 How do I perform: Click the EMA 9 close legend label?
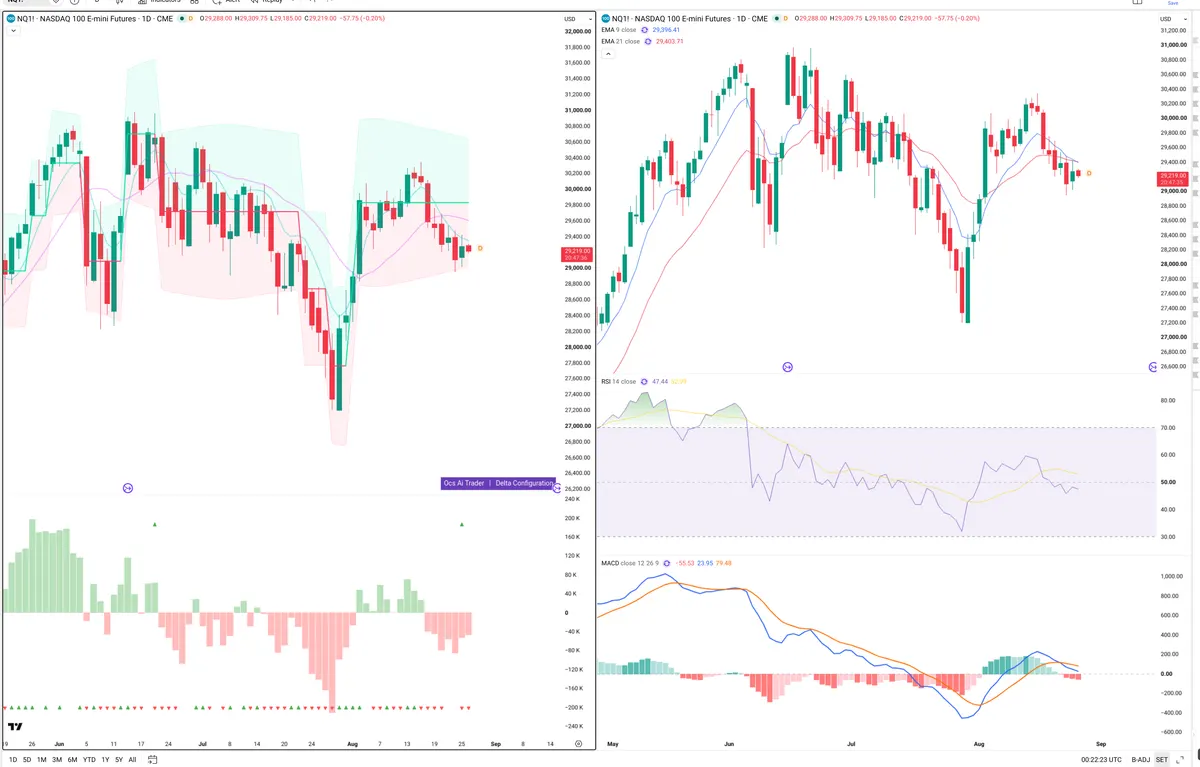point(619,30)
